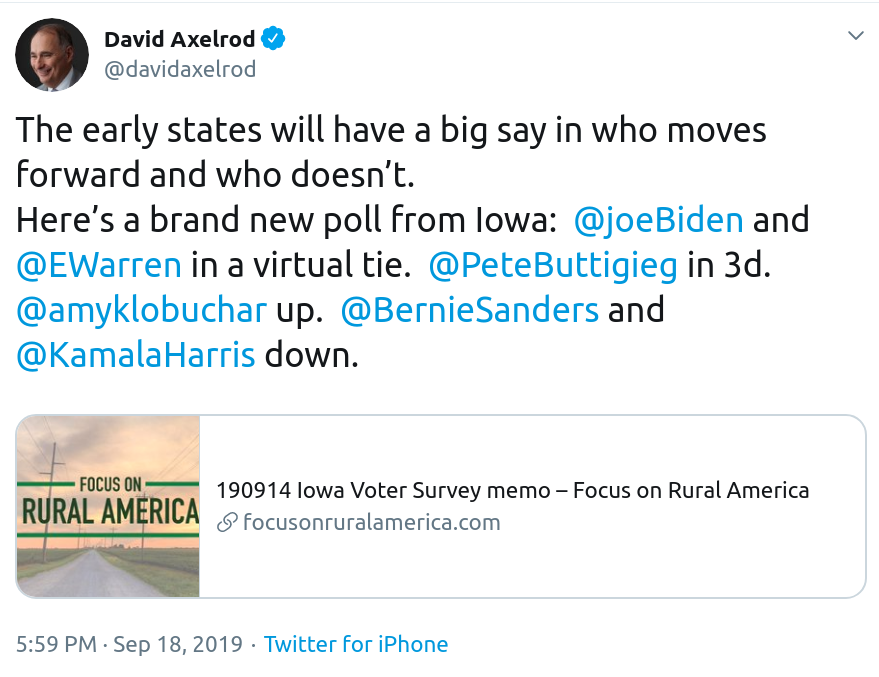879x677 pixels.
Task: Open the @PeteButtigieg mention
Action: (553, 265)
